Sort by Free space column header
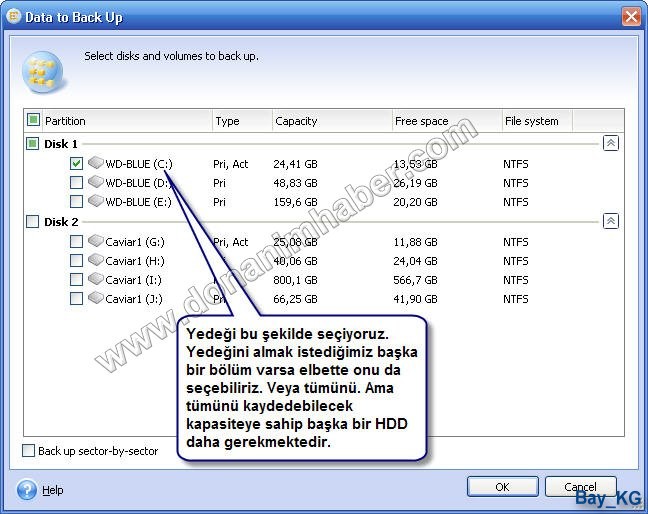Viewport: 648px width, 514px height. click(447, 121)
